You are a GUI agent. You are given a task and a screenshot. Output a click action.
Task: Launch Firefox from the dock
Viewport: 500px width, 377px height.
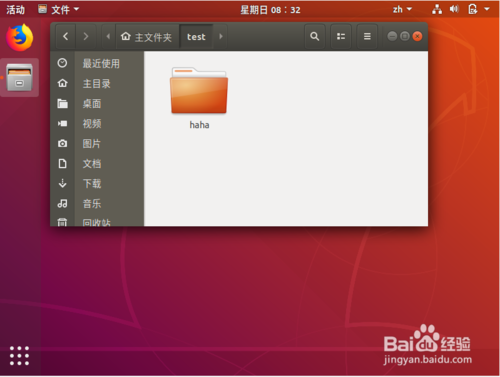pyautogui.click(x=20, y=37)
